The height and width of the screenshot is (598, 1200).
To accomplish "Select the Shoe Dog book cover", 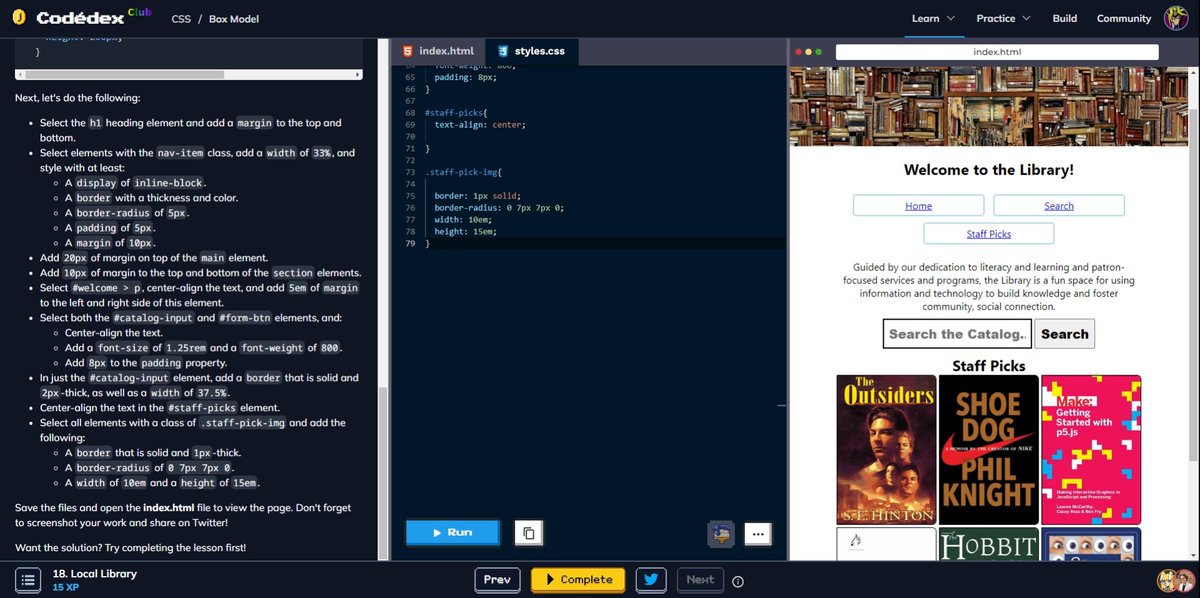I will point(988,449).
